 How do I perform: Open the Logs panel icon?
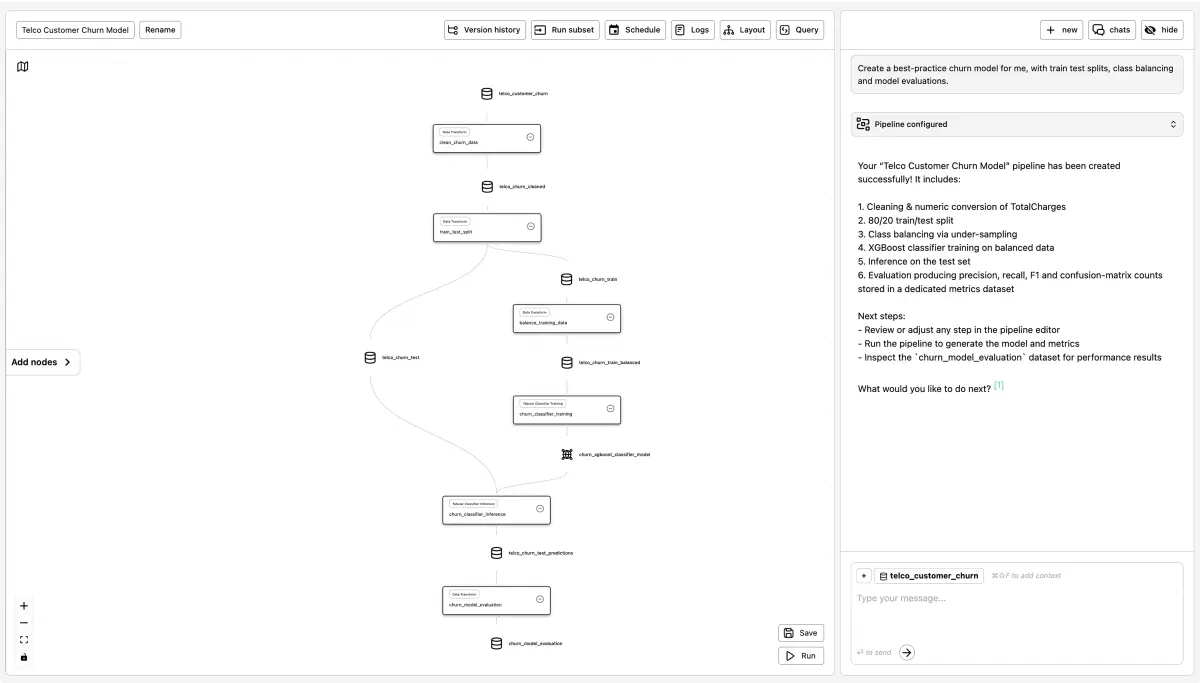coord(681,29)
